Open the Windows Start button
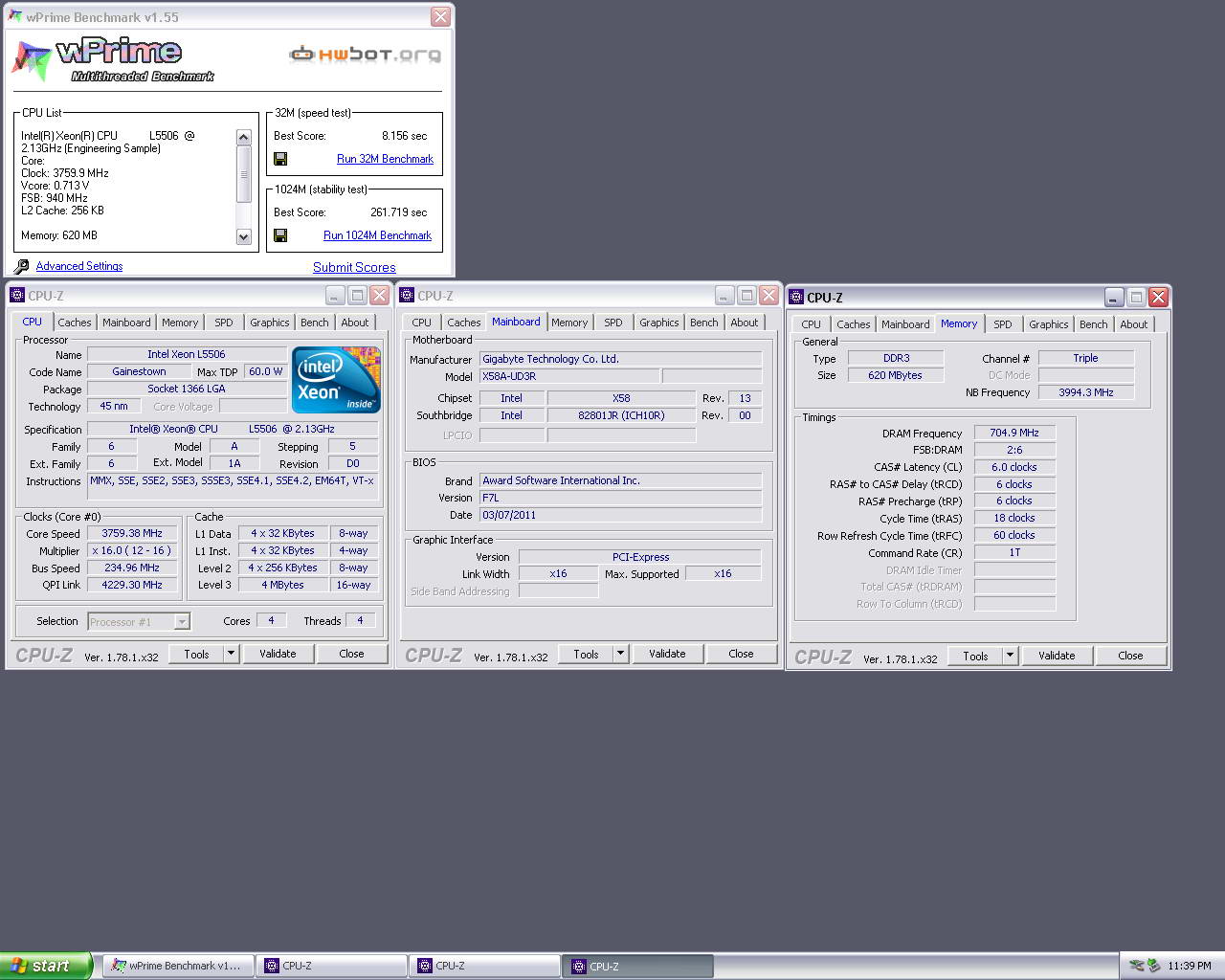Screen dimensions: 1225x980 [x=46, y=966]
